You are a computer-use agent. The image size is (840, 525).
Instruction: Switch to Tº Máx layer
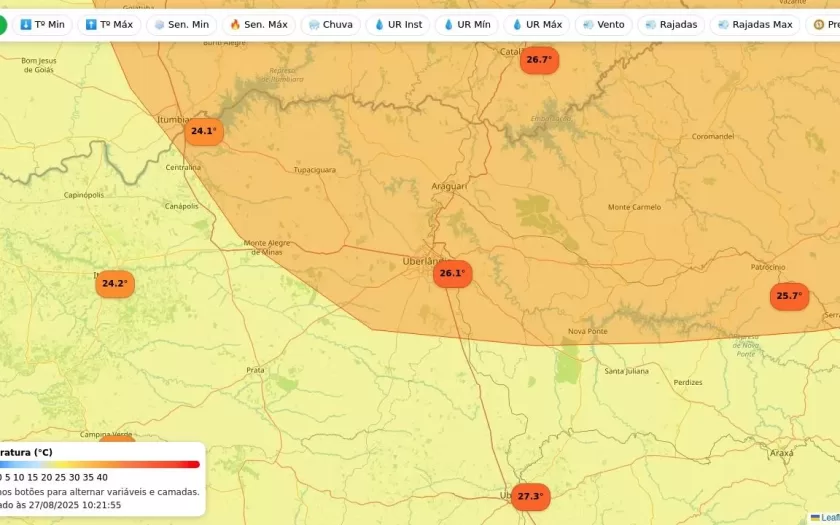109,24
